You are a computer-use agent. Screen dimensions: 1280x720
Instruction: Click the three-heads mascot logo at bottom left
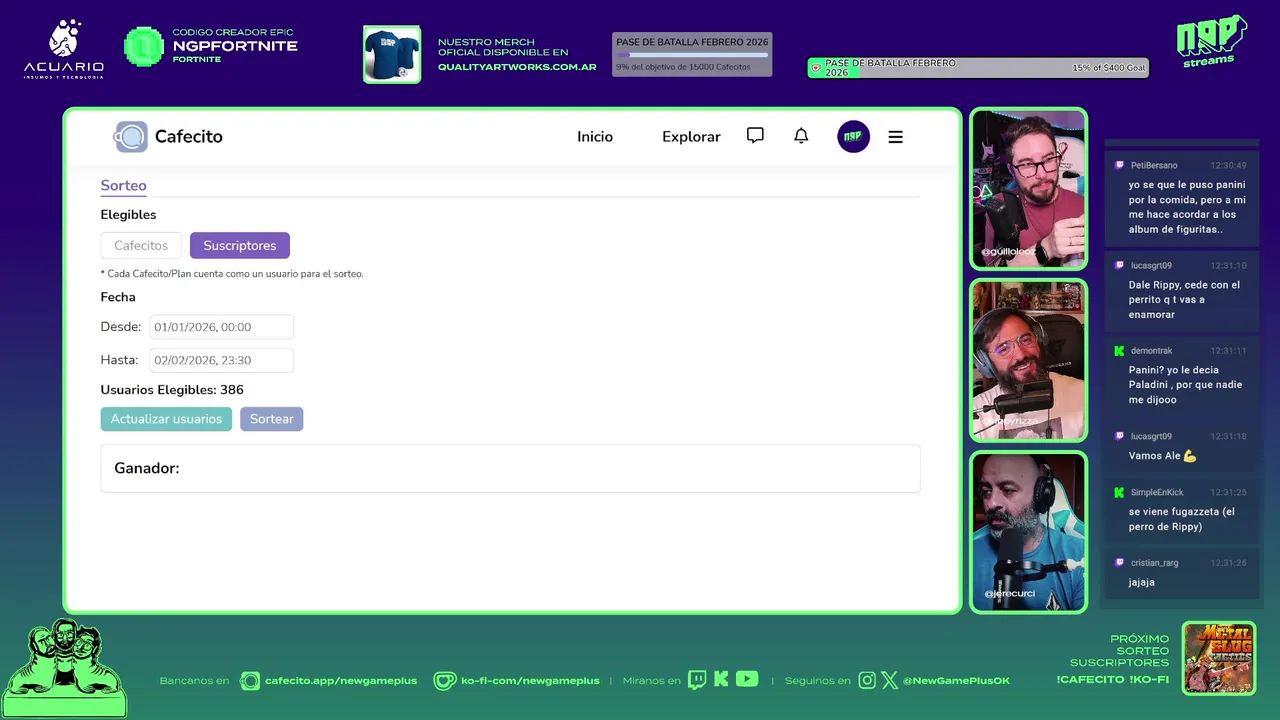pos(64,668)
